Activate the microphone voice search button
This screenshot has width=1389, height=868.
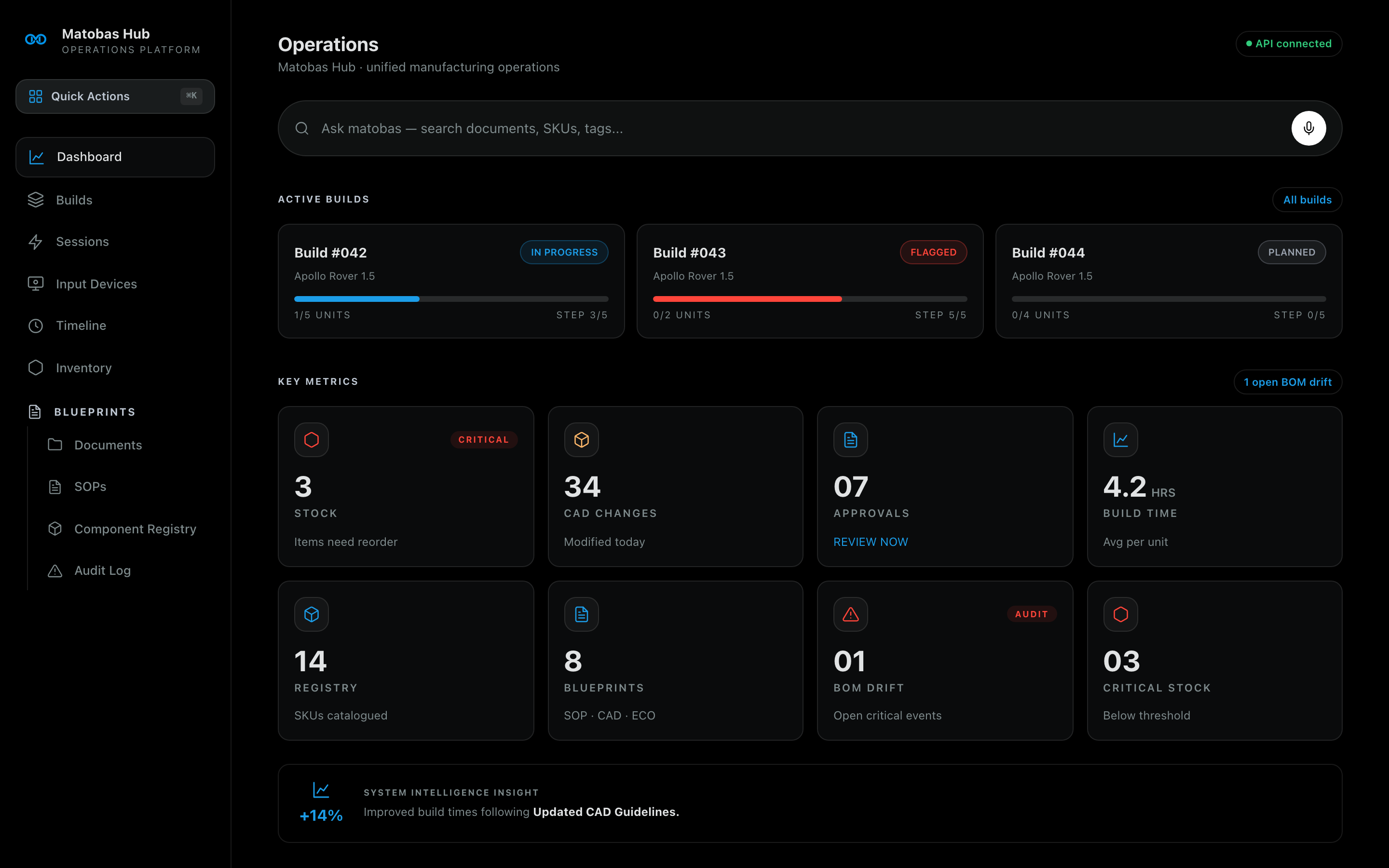click(1308, 128)
